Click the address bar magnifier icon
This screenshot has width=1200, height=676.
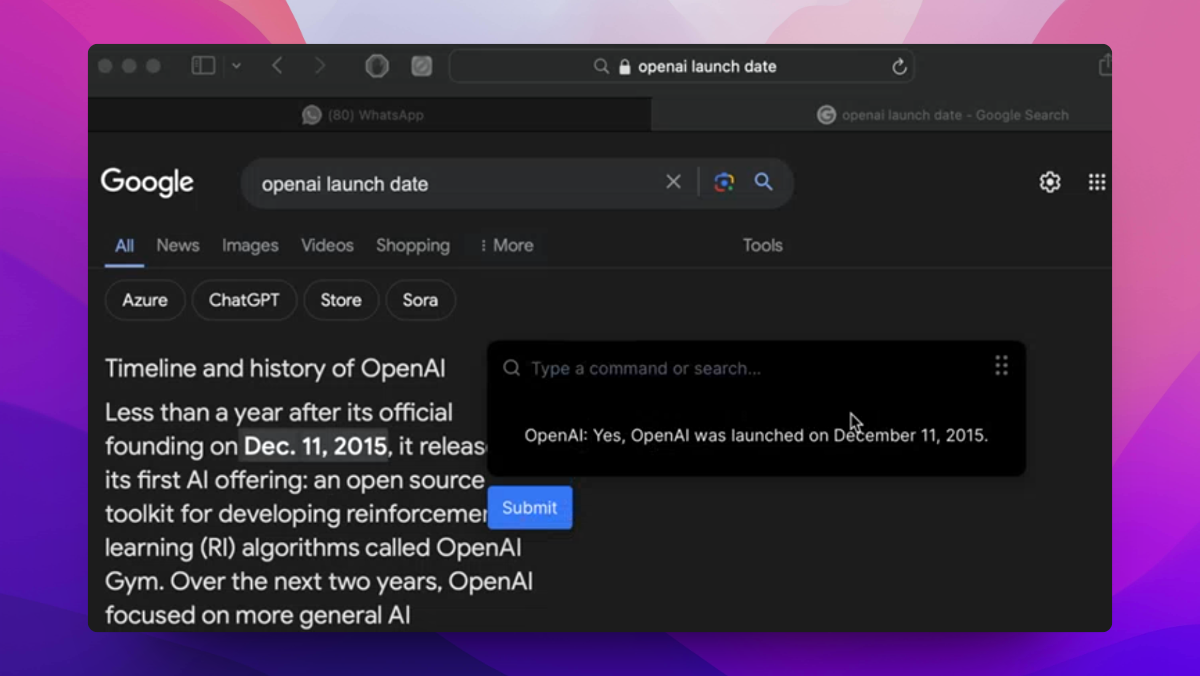(x=601, y=66)
